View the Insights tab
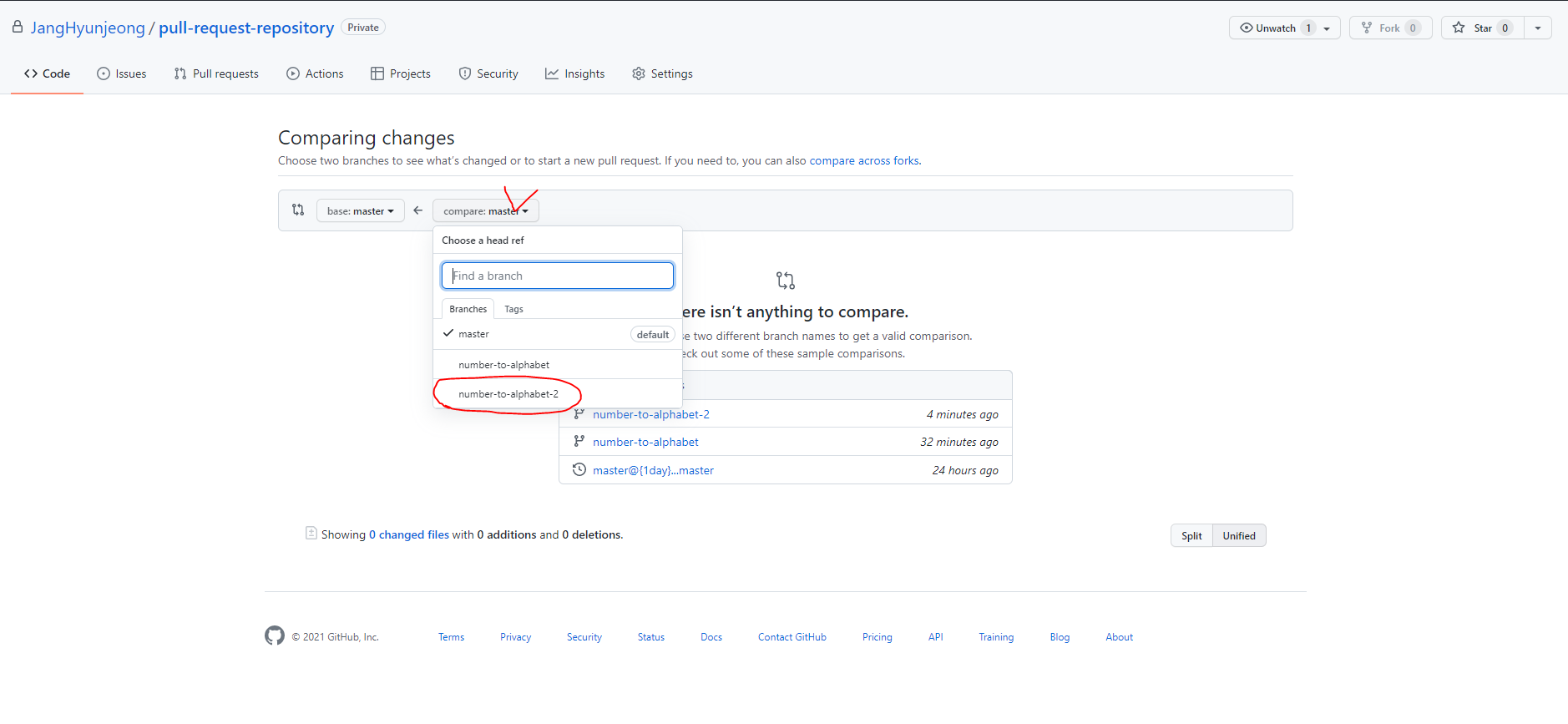 574,73
